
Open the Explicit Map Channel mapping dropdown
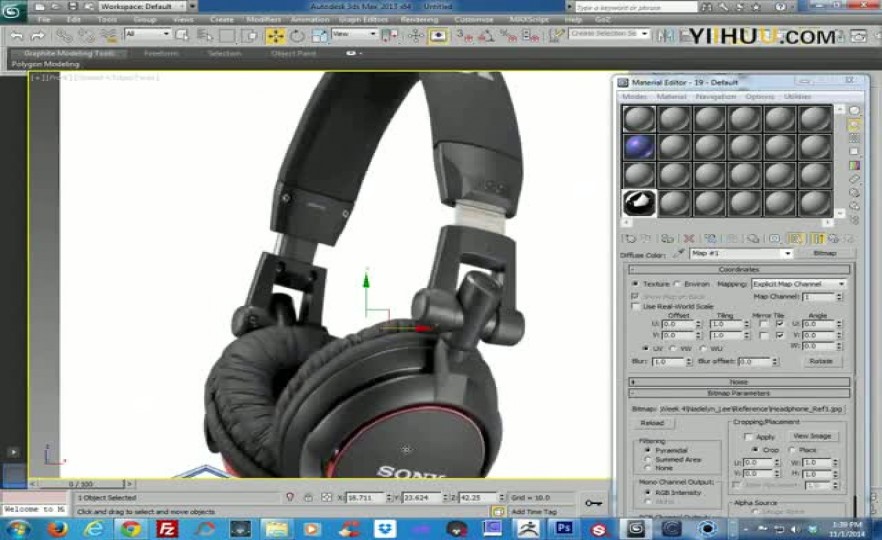(x=842, y=284)
